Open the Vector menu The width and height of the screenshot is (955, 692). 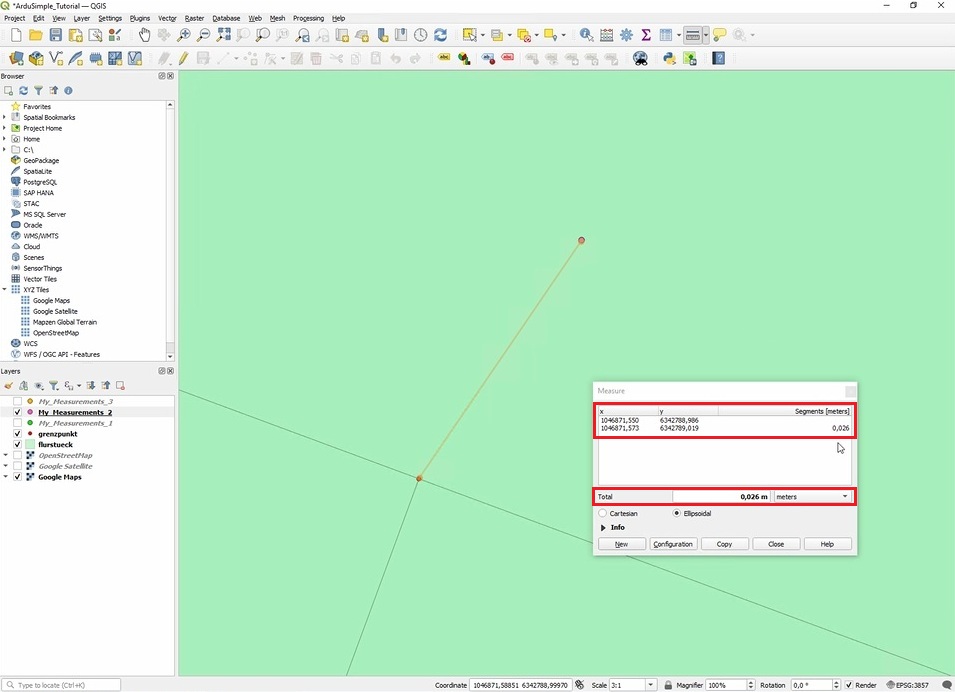167,18
